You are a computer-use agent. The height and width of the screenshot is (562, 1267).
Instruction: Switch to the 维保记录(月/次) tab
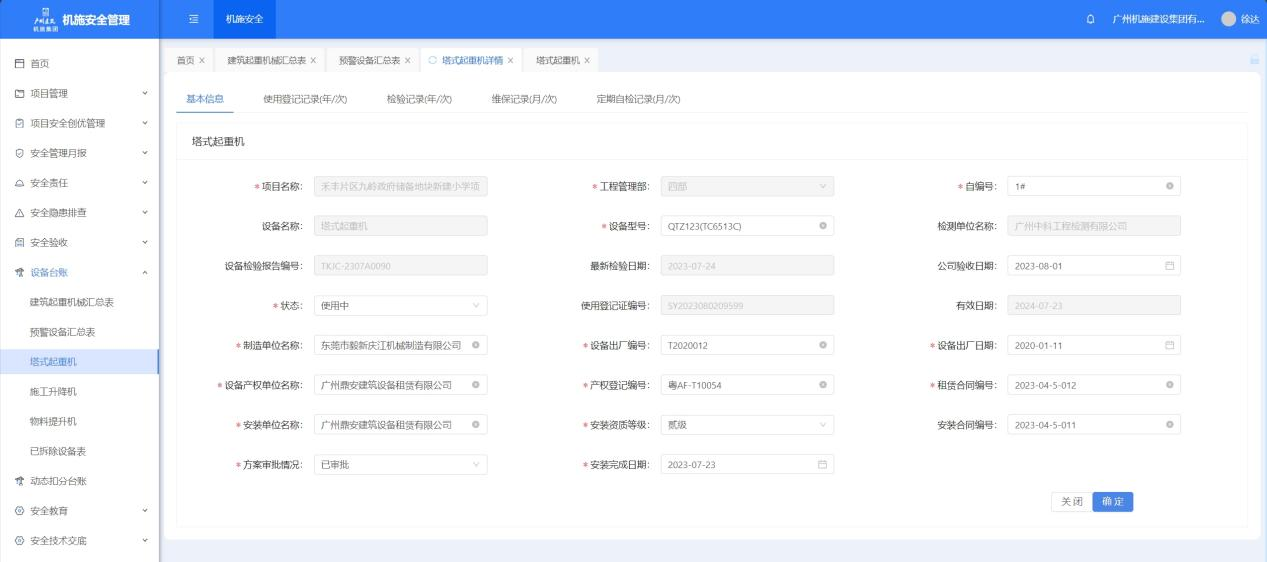coord(524,99)
